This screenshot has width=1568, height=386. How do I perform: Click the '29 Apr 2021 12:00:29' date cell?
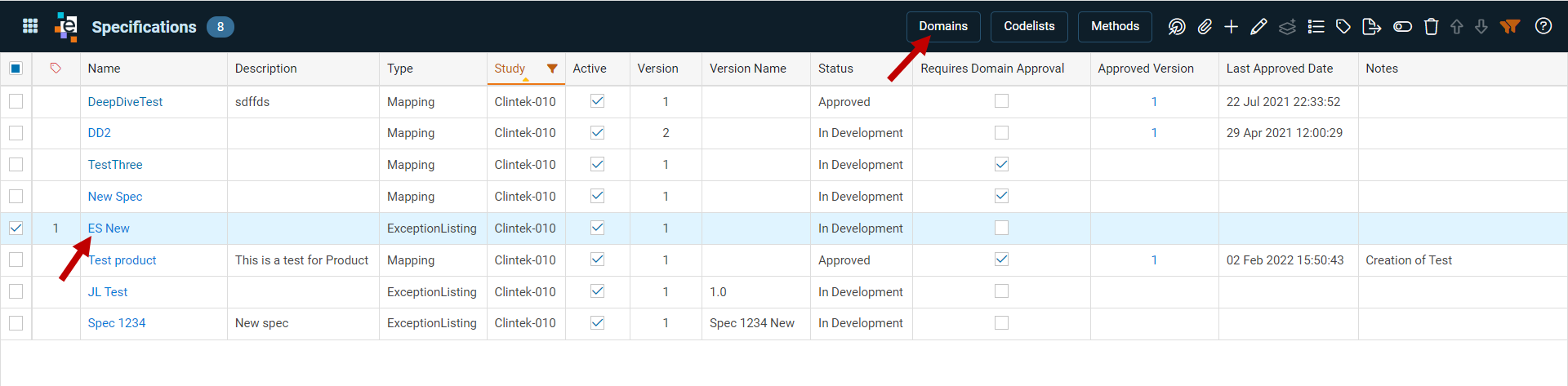[x=1284, y=133]
